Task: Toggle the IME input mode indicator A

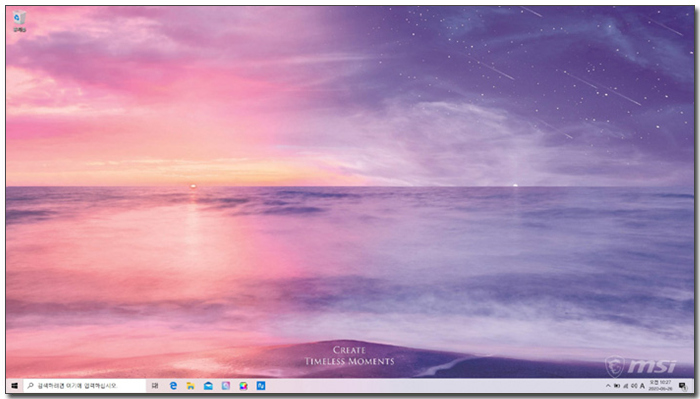Action: tap(642, 386)
